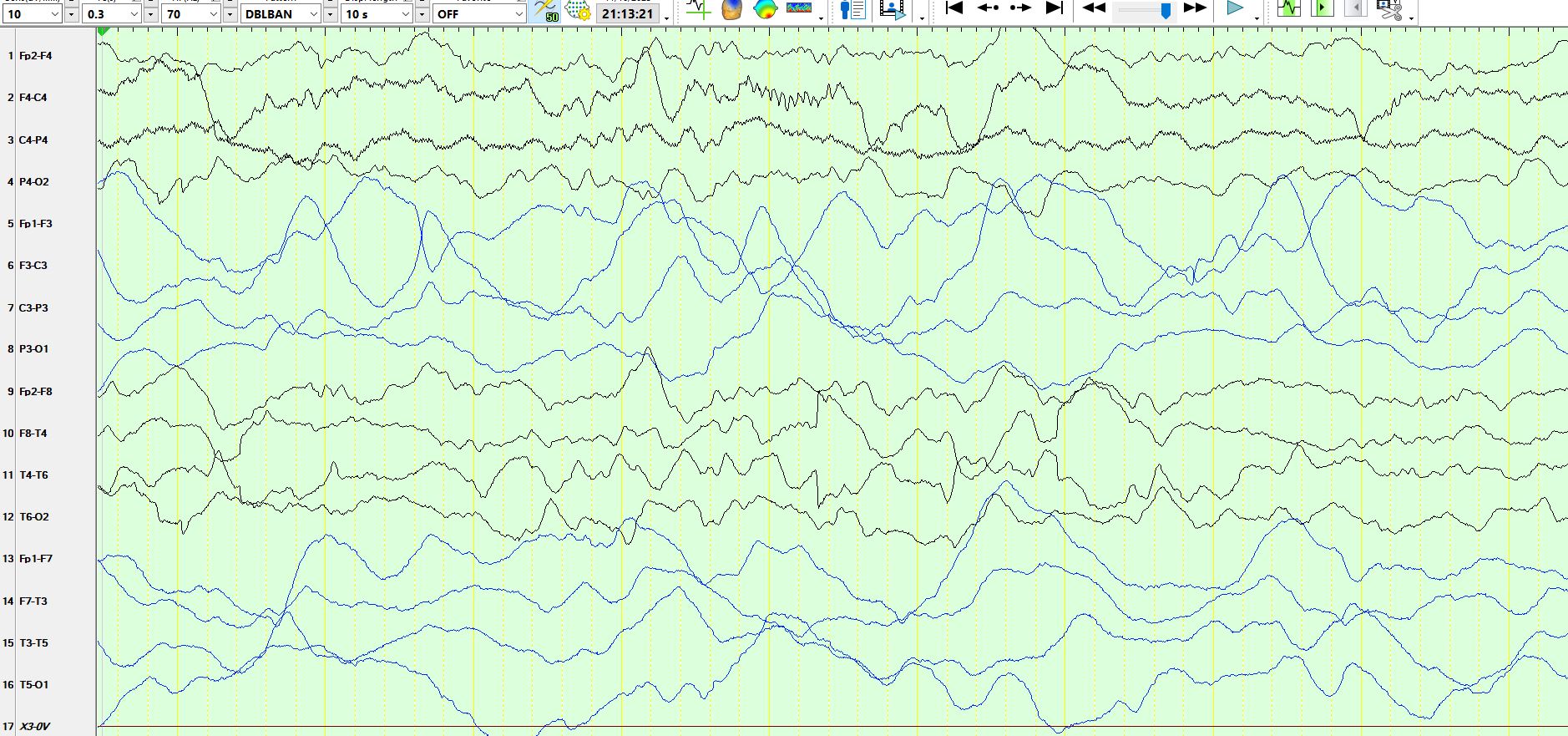Viewport: 1568px width, 736px height.
Task: Select channel label C4-P4
Action: pos(33,140)
